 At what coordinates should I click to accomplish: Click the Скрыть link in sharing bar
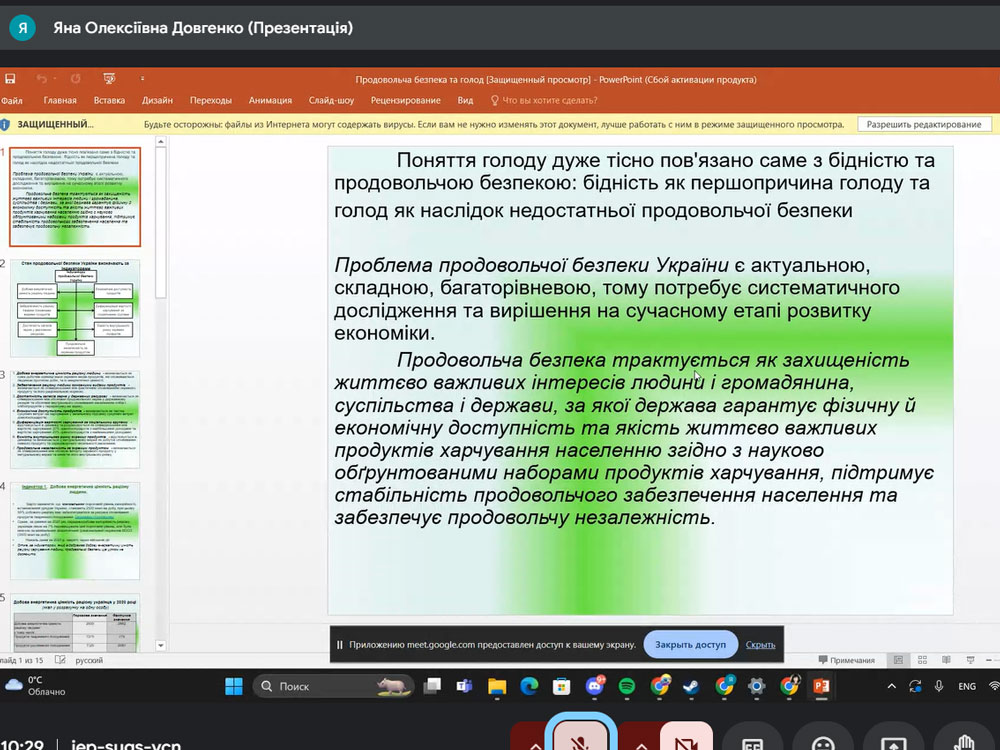[760, 645]
